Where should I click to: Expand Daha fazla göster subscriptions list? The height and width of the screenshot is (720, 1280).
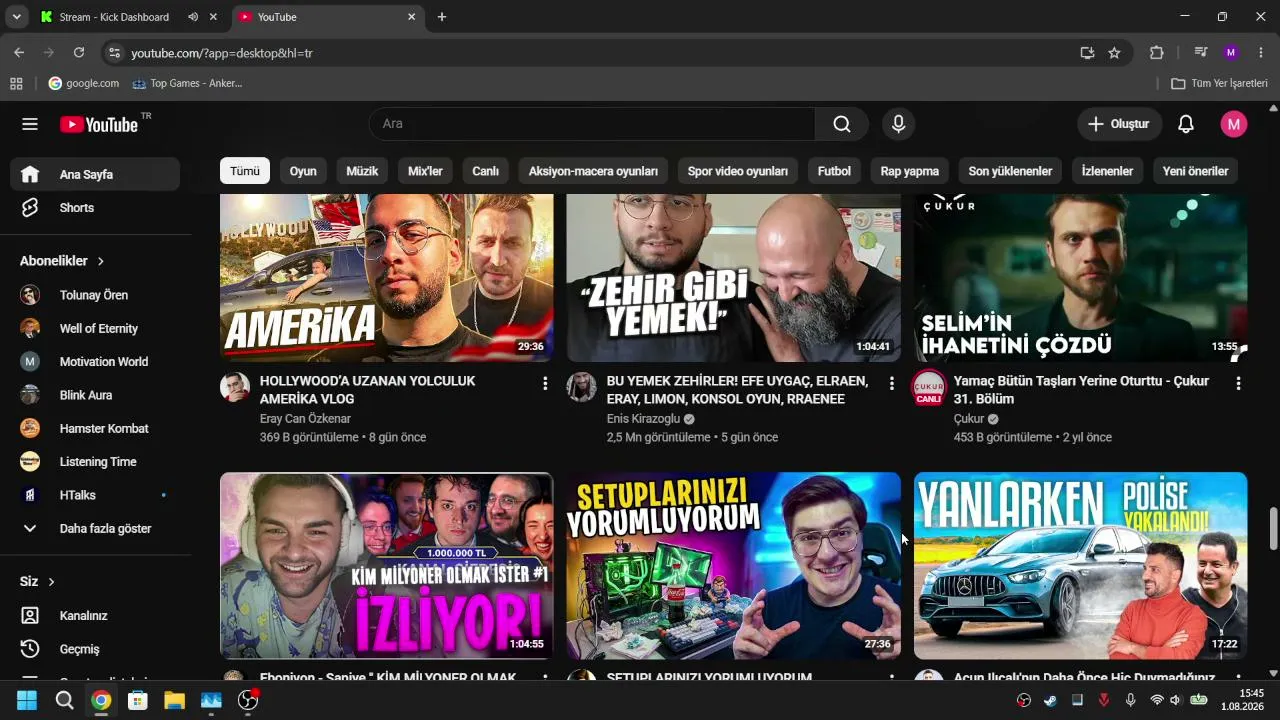tap(96, 528)
